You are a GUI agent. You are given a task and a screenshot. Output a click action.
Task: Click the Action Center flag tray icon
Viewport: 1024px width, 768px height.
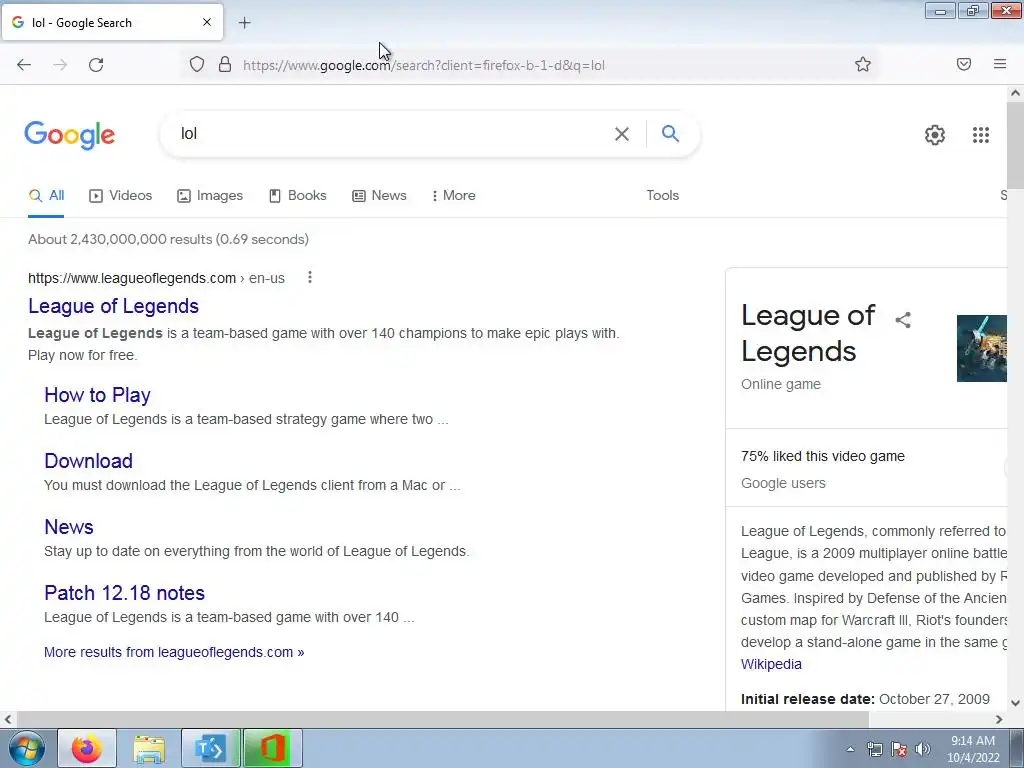tap(899, 749)
